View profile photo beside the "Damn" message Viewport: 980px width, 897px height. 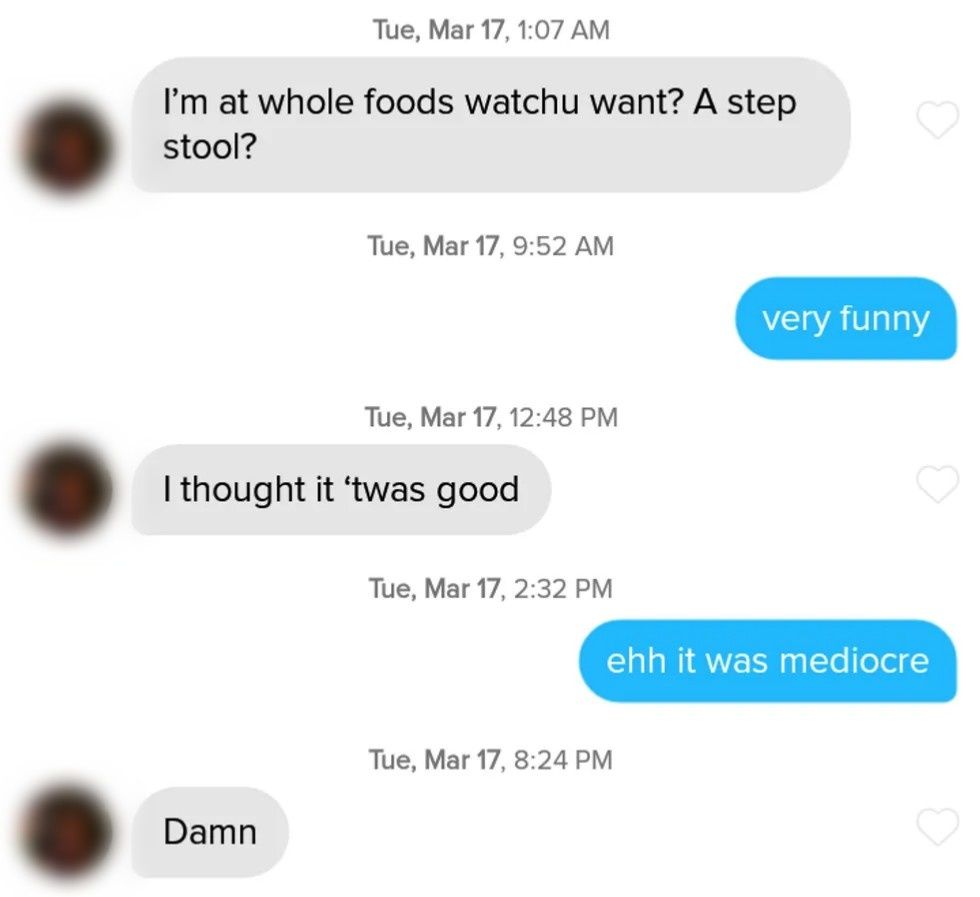point(68,831)
